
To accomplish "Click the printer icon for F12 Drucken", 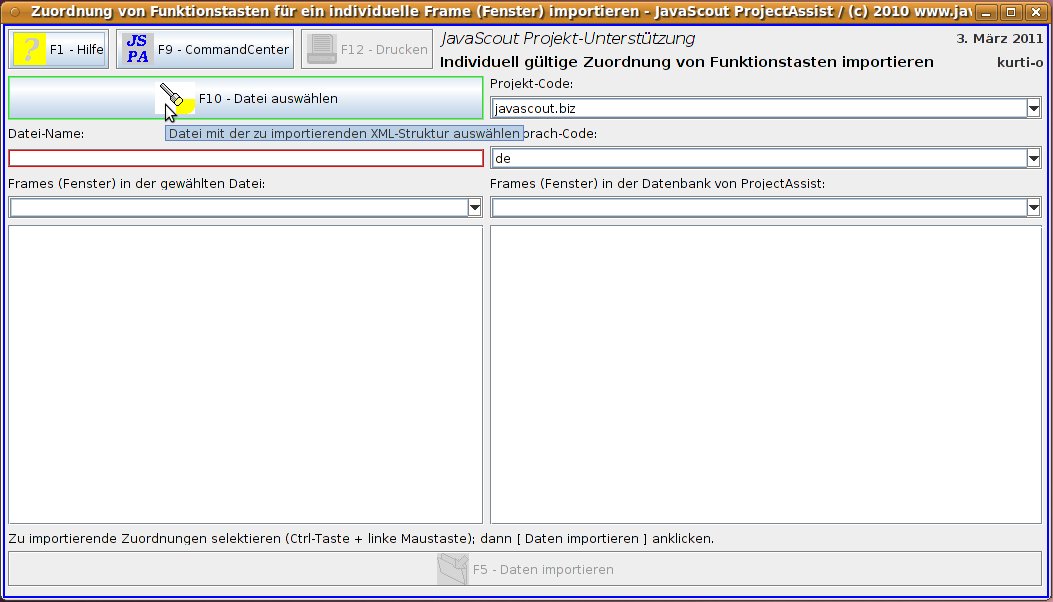I will point(321,49).
